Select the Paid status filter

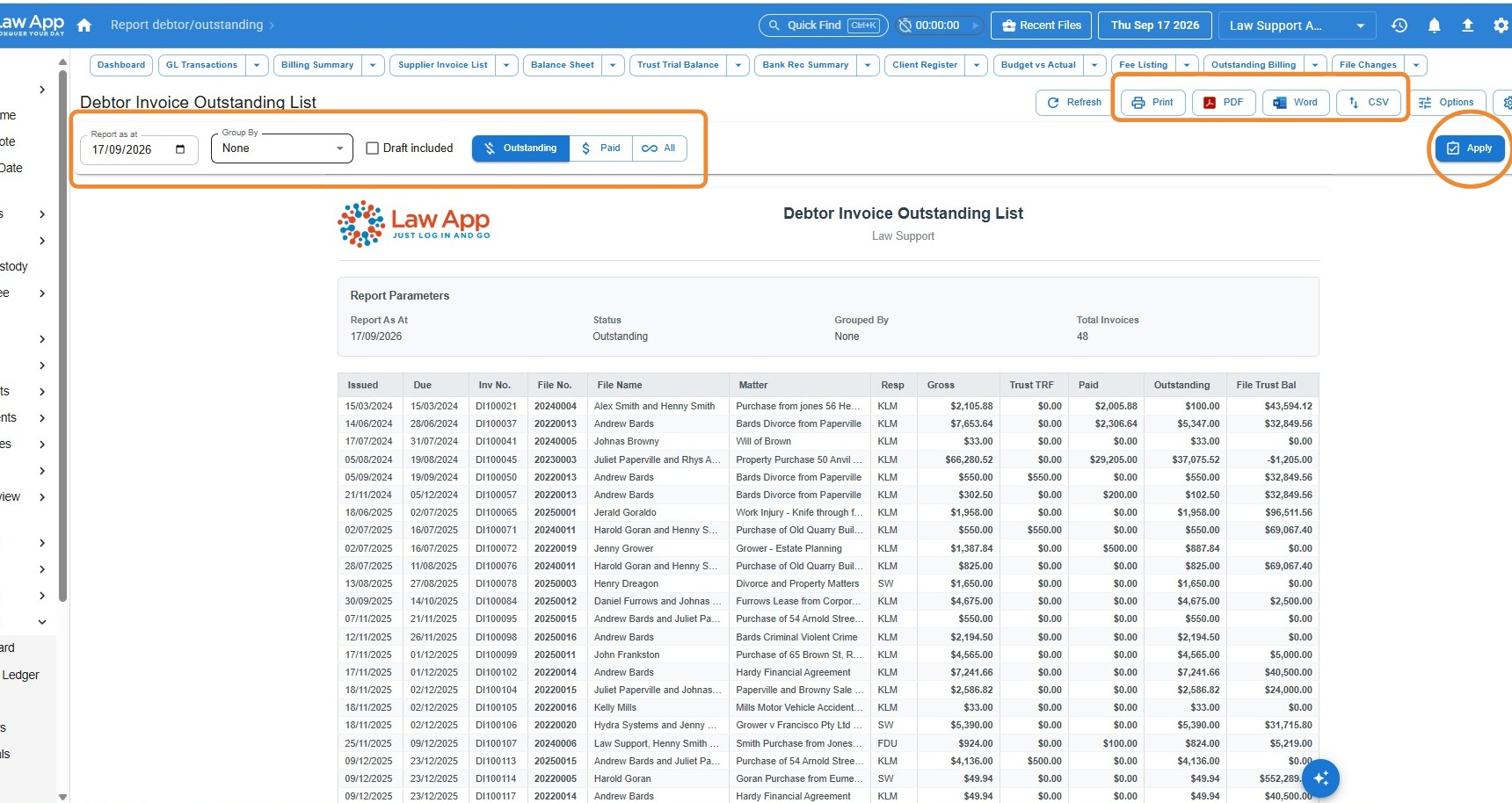[x=601, y=148]
